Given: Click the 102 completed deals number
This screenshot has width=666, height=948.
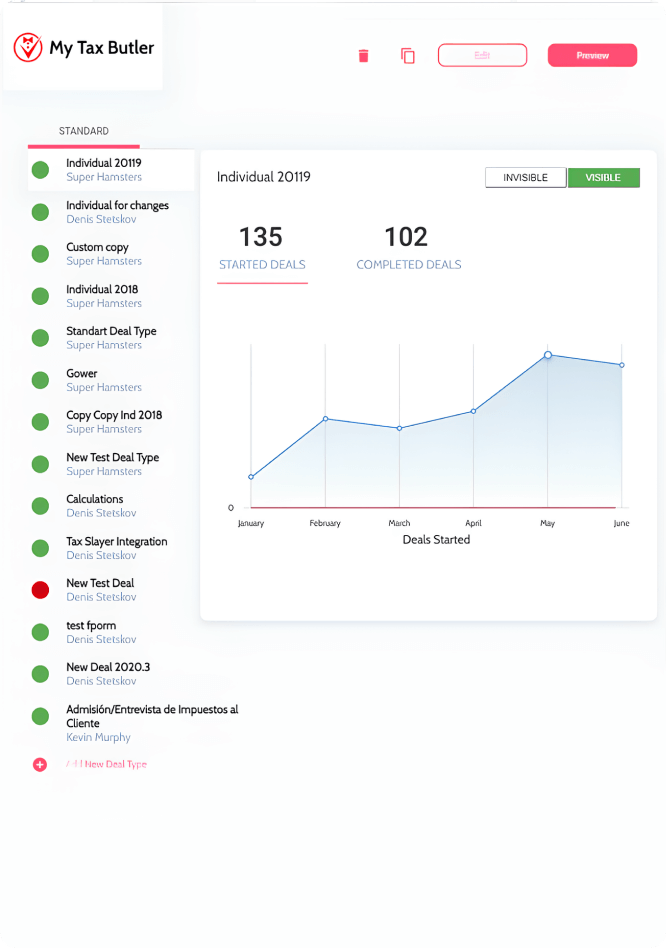Looking at the screenshot, I should click(x=407, y=237).
